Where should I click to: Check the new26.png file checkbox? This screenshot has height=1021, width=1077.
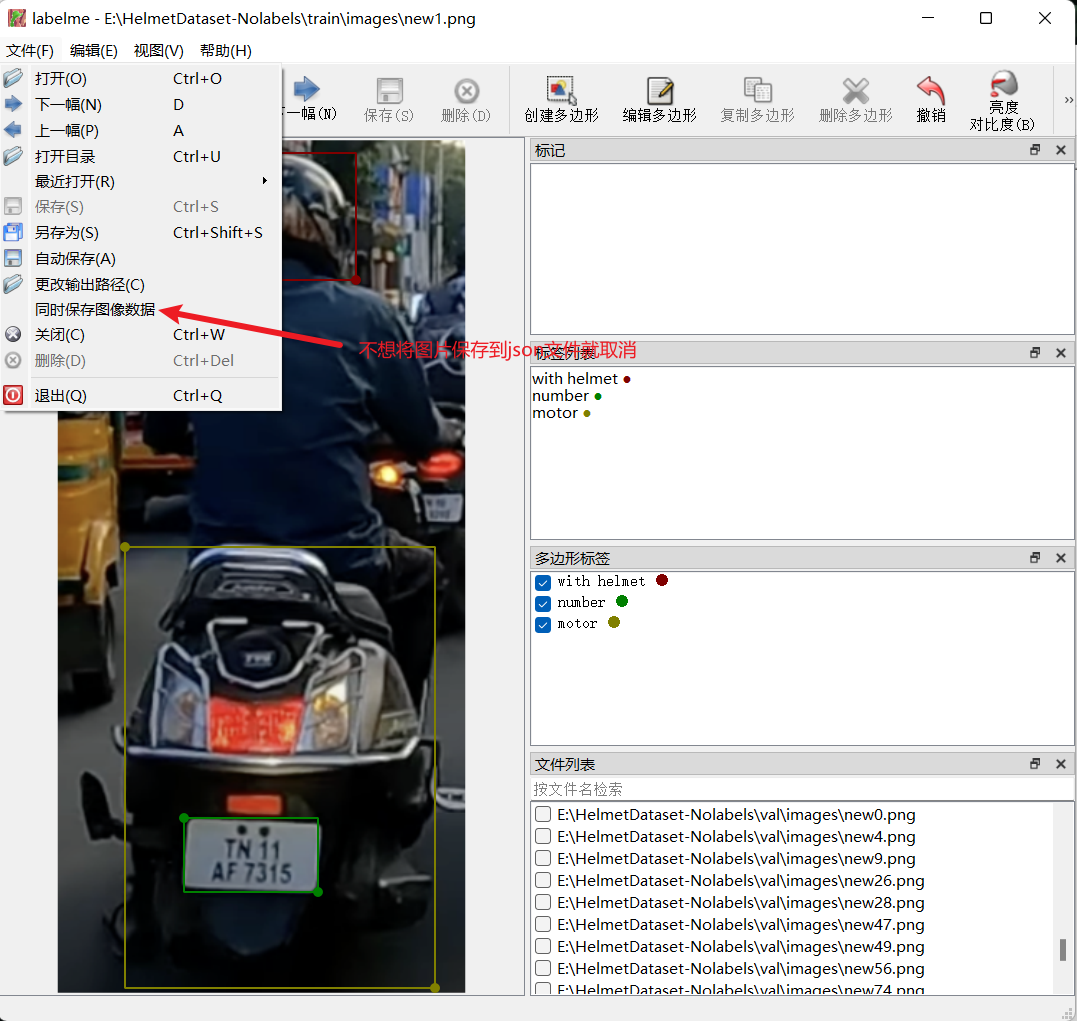click(543, 880)
